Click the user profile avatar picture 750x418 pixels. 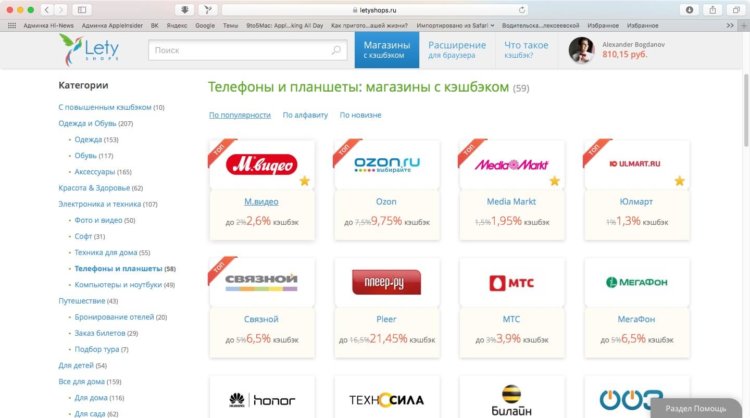tap(581, 50)
